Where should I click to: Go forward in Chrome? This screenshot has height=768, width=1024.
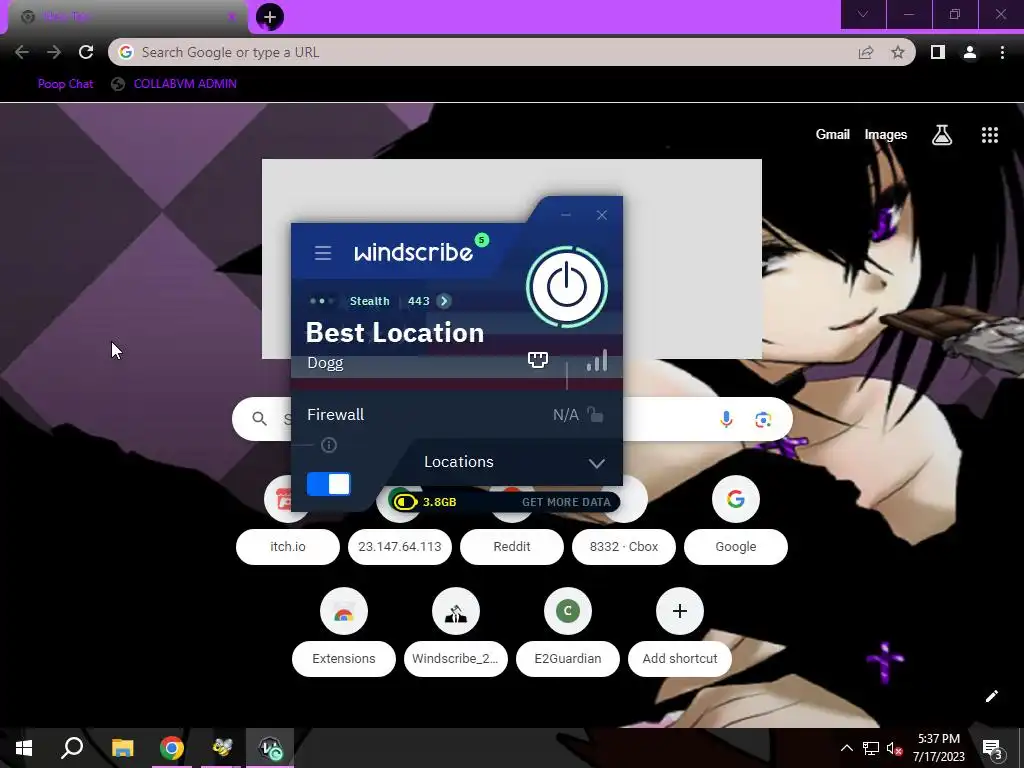pos(54,52)
